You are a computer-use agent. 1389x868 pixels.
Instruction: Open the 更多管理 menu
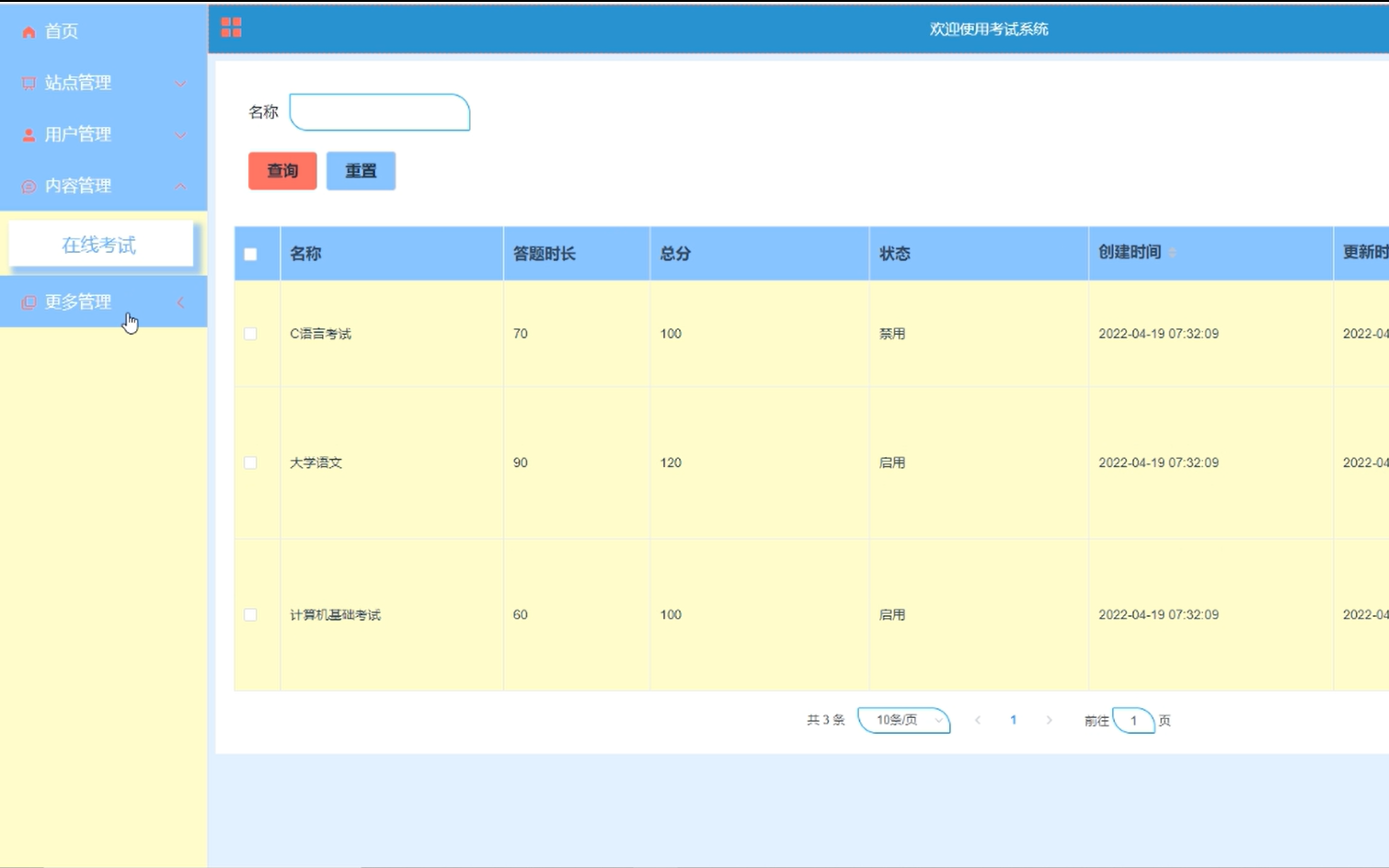click(103, 302)
